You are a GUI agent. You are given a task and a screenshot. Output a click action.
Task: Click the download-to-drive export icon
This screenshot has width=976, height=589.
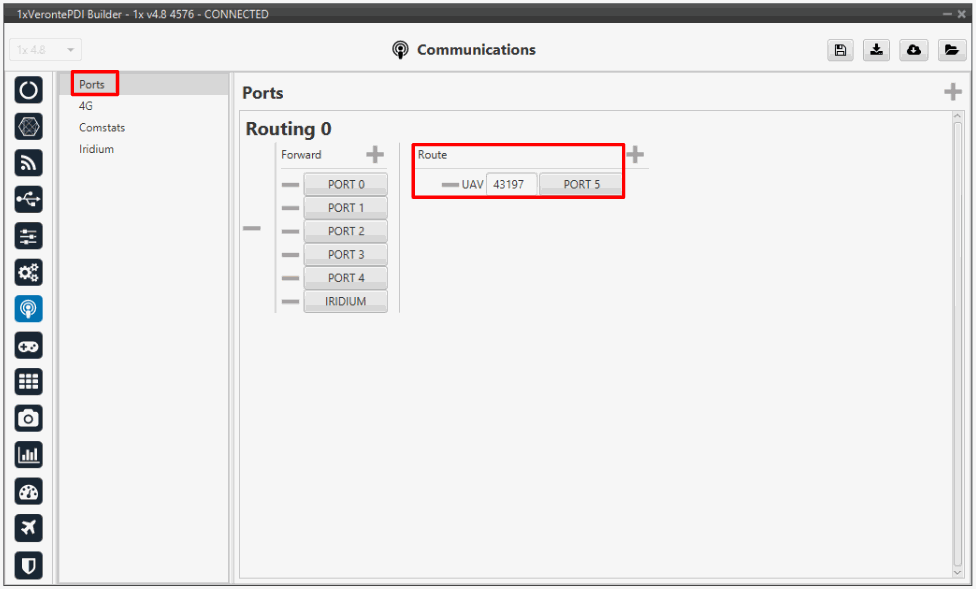[x=877, y=51]
